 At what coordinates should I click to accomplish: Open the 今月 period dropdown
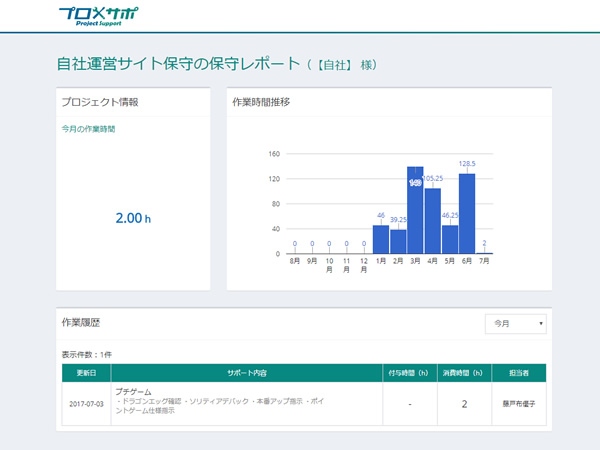[515, 324]
